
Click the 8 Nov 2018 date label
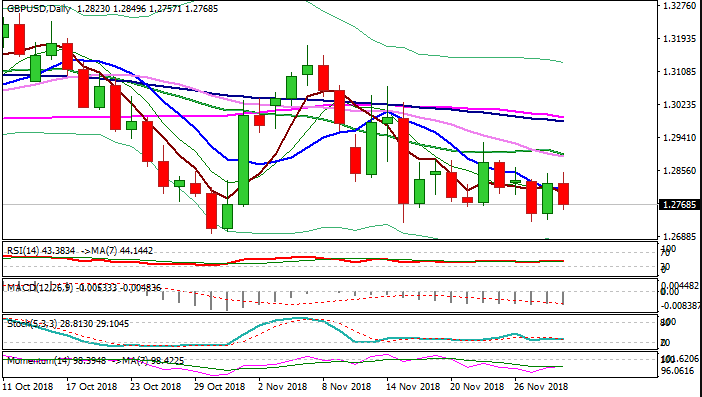(x=347, y=386)
